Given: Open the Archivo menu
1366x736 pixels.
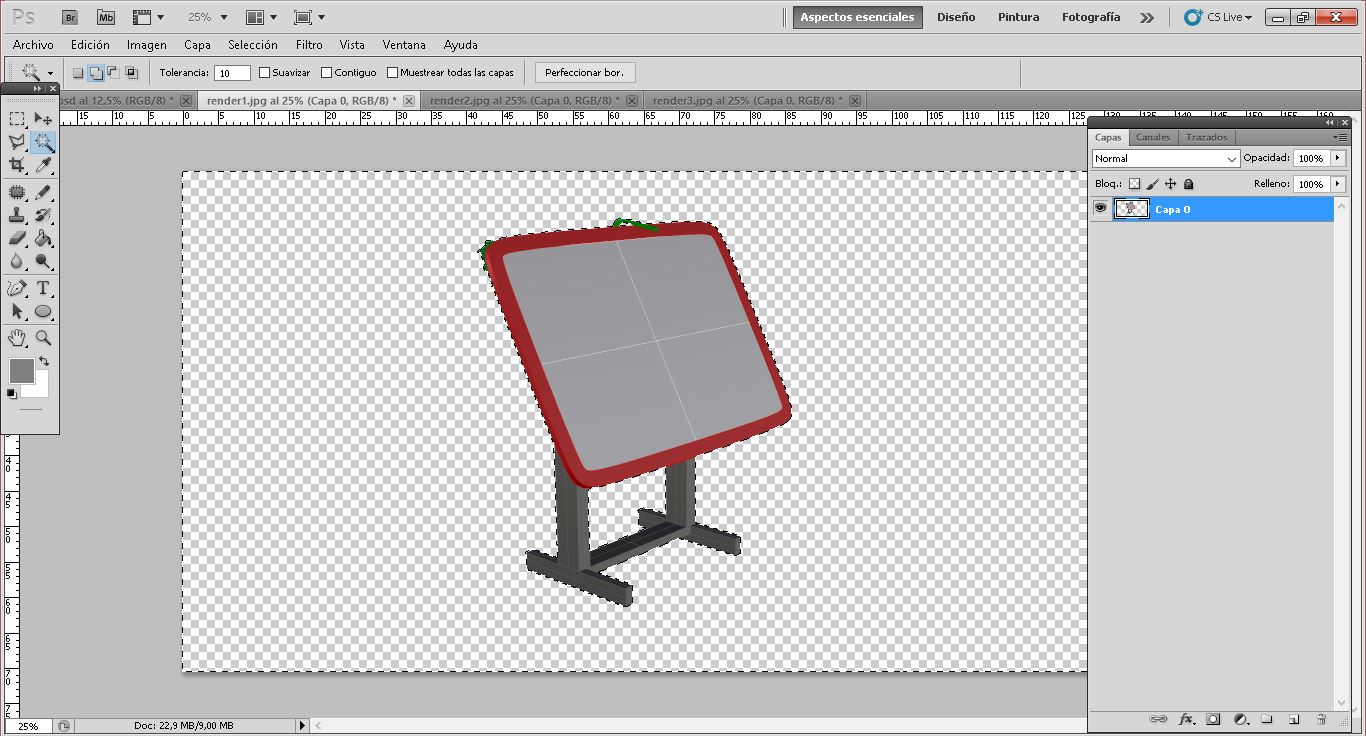Looking at the screenshot, I should pos(33,45).
